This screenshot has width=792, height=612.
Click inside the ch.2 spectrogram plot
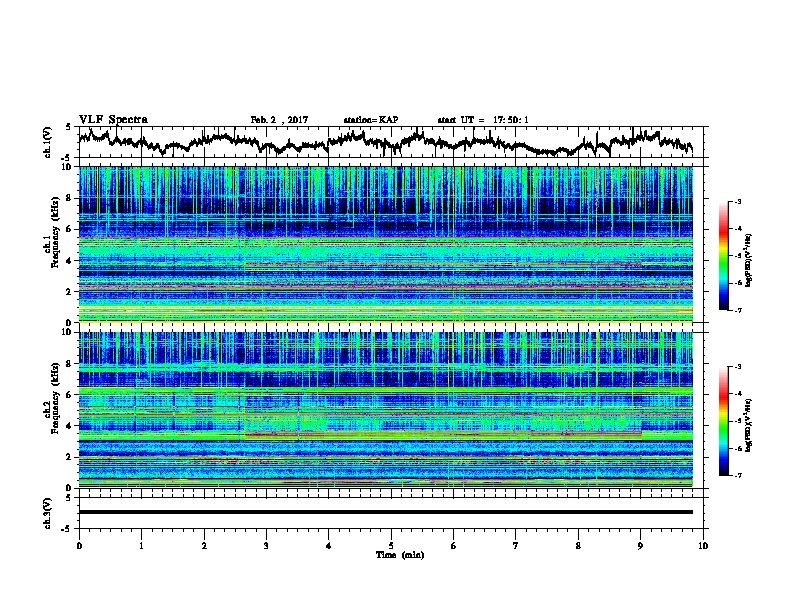click(386, 410)
